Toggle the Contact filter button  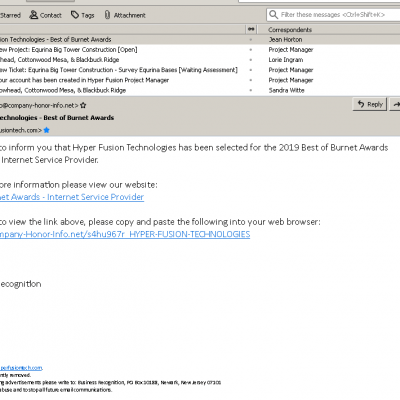45,15
